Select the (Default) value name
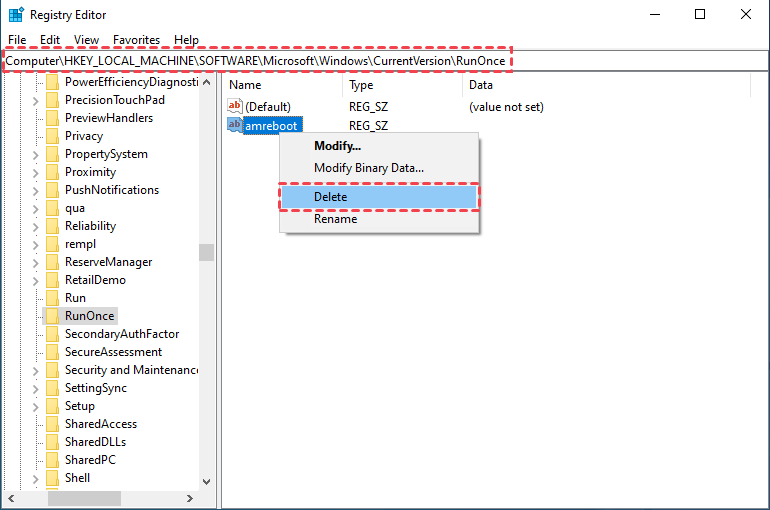The height and width of the screenshot is (510, 770). tap(268, 107)
